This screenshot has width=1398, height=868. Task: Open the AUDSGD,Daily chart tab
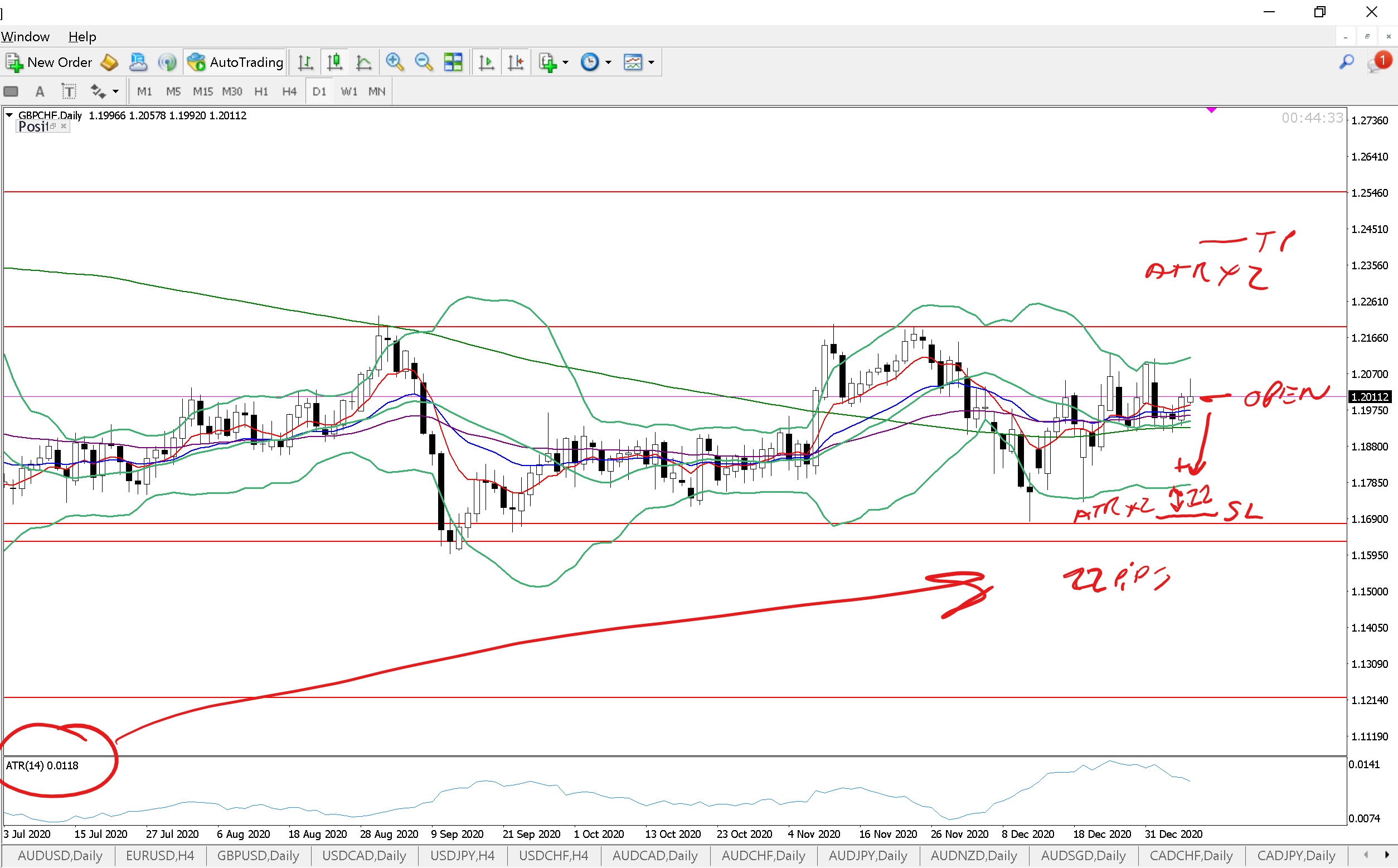[x=1084, y=855]
